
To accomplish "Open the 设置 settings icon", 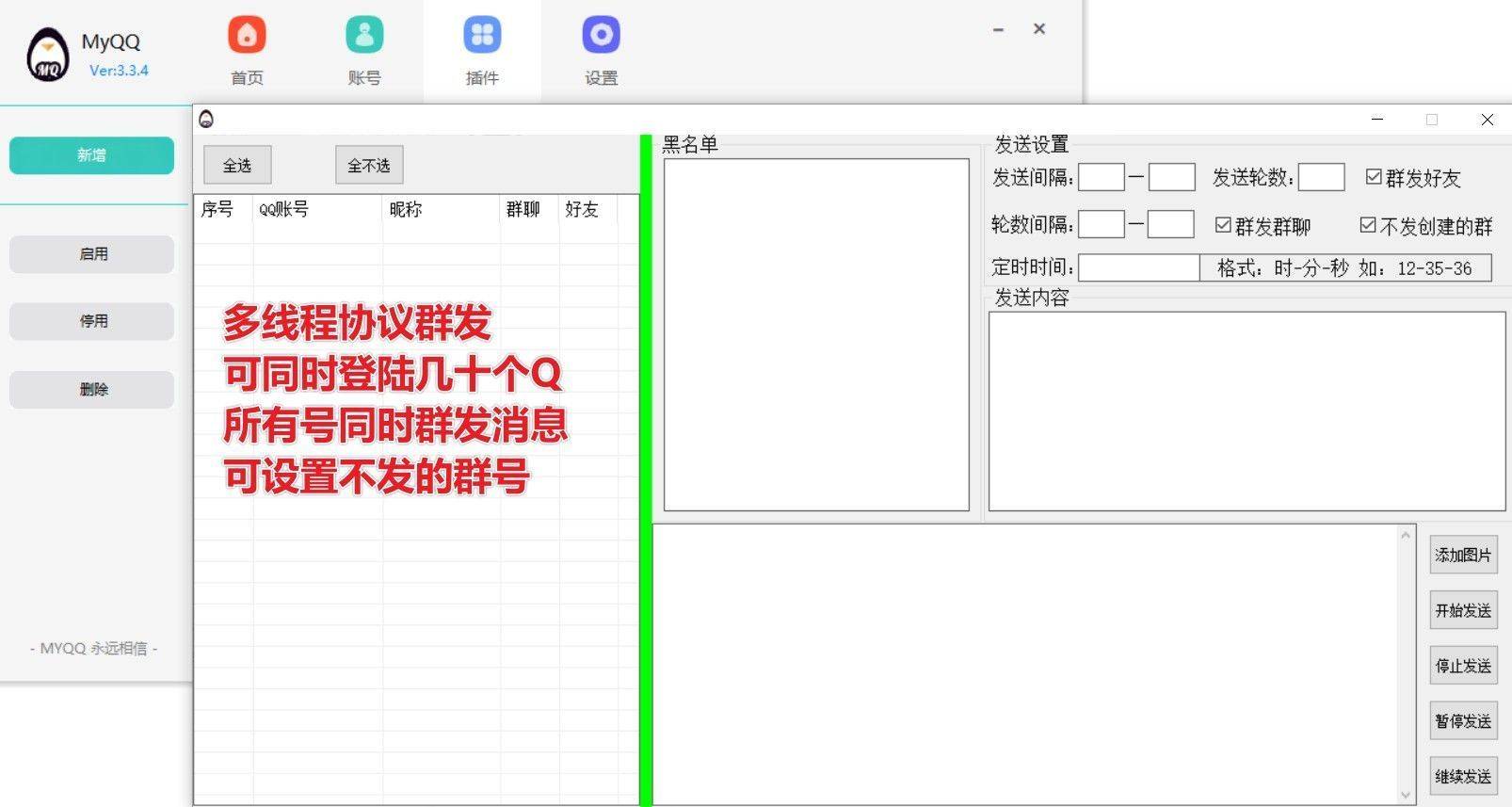I will click(601, 36).
